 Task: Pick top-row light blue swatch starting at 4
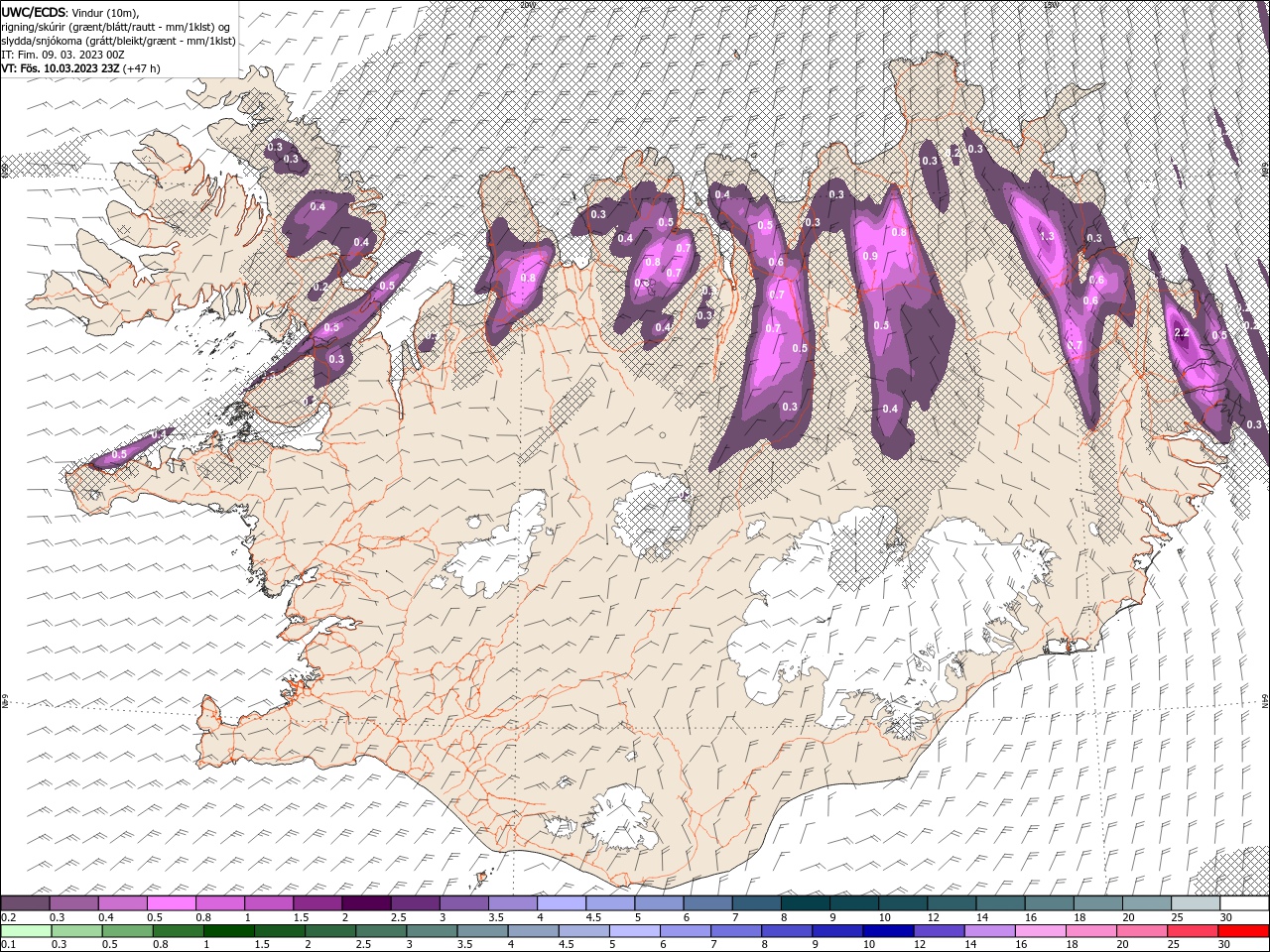coord(561,903)
